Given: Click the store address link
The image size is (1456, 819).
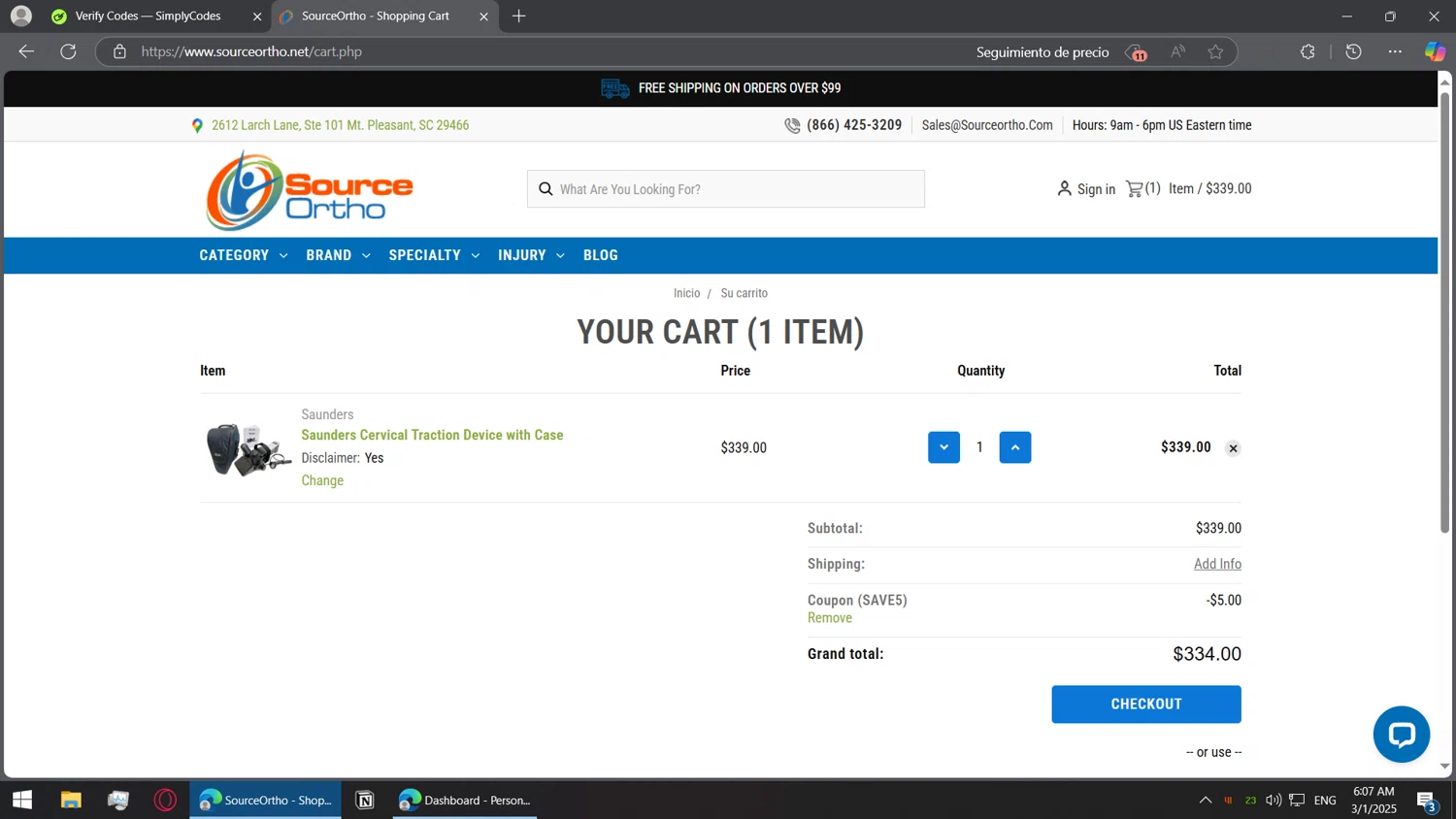Looking at the screenshot, I should pyautogui.click(x=340, y=125).
